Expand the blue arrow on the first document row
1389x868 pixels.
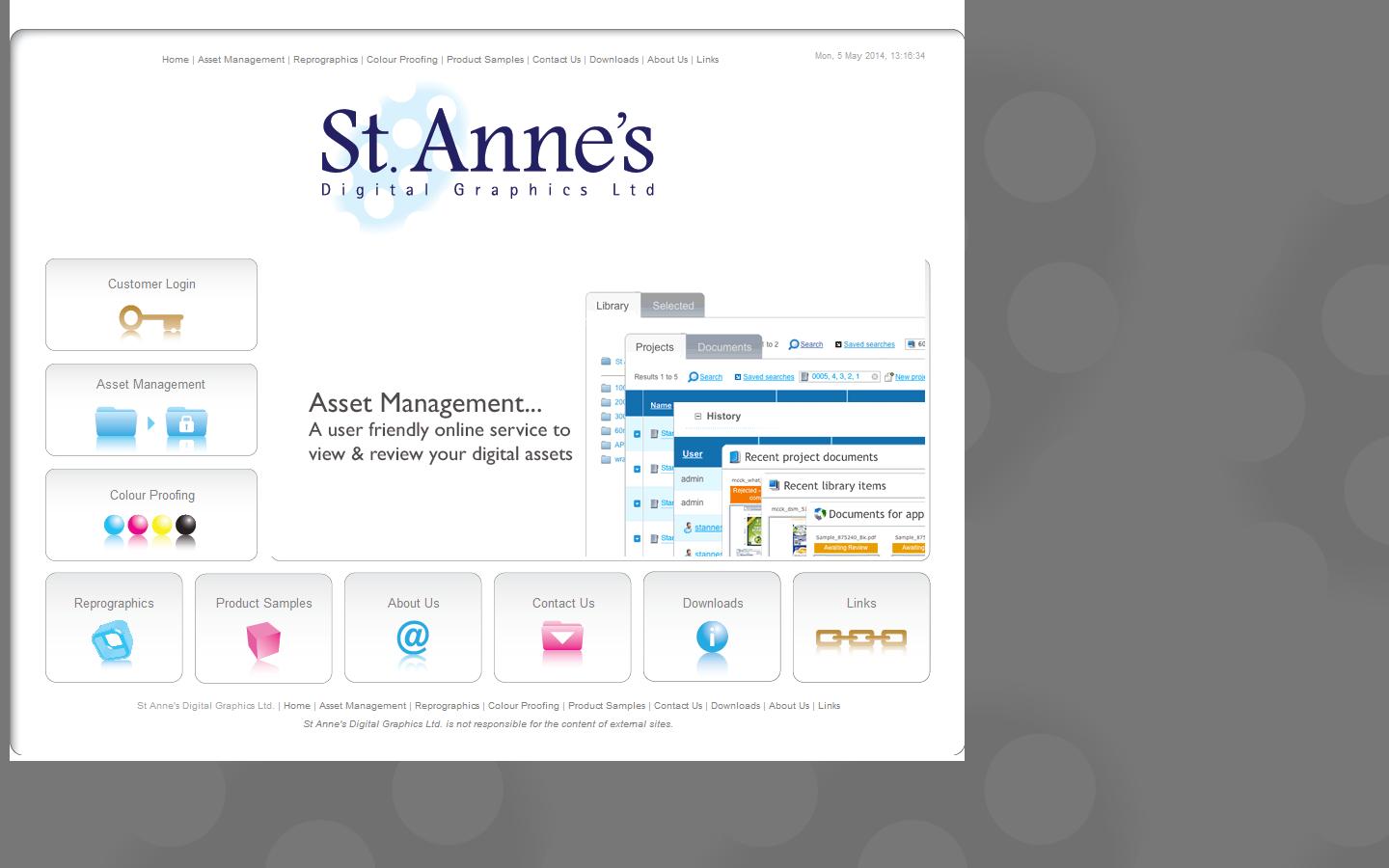(637, 433)
